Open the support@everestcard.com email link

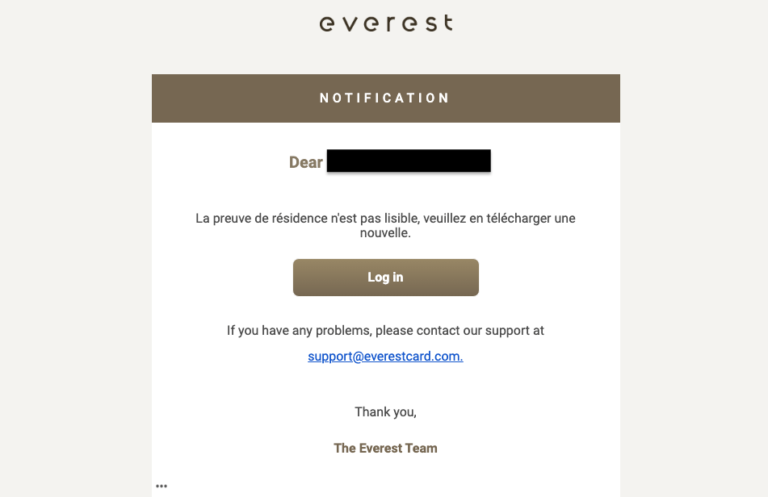(385, 356)
